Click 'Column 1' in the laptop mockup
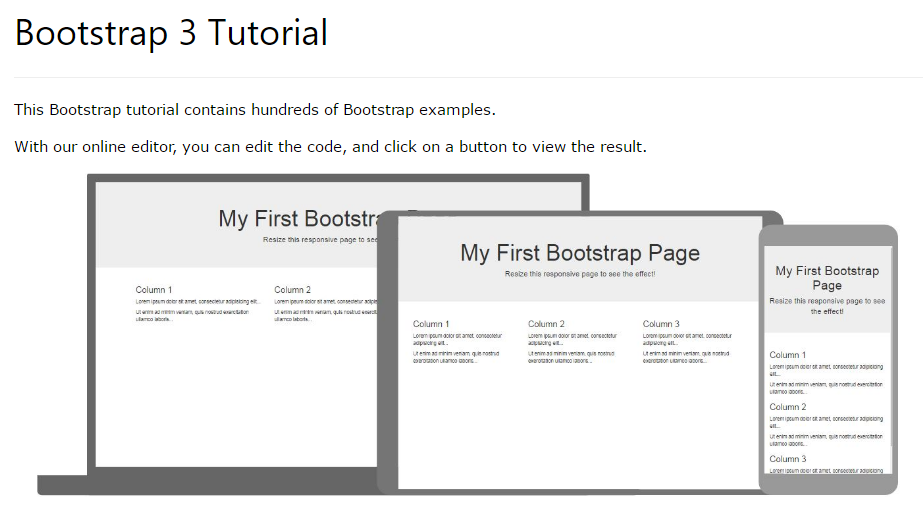This screenshot has height=509, width=923. (x=154, y=290)
